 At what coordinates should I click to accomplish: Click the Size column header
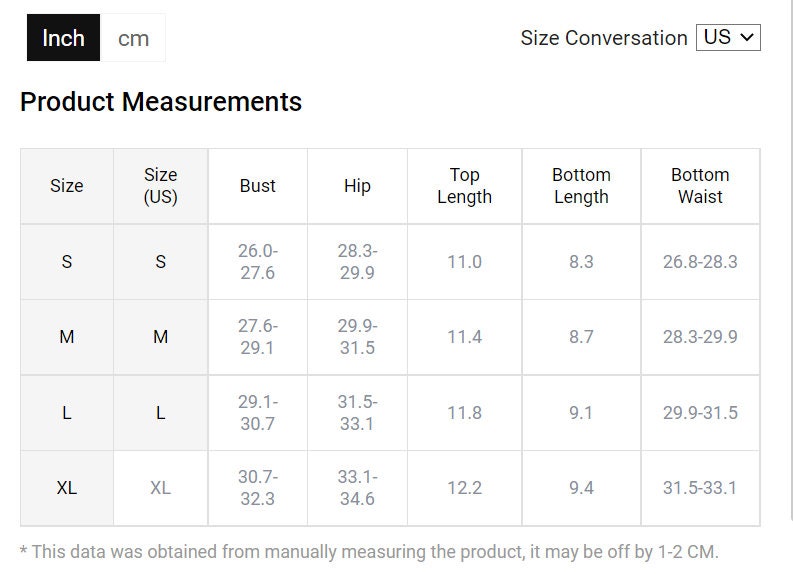pyautogui.click(x=67, y=186)
